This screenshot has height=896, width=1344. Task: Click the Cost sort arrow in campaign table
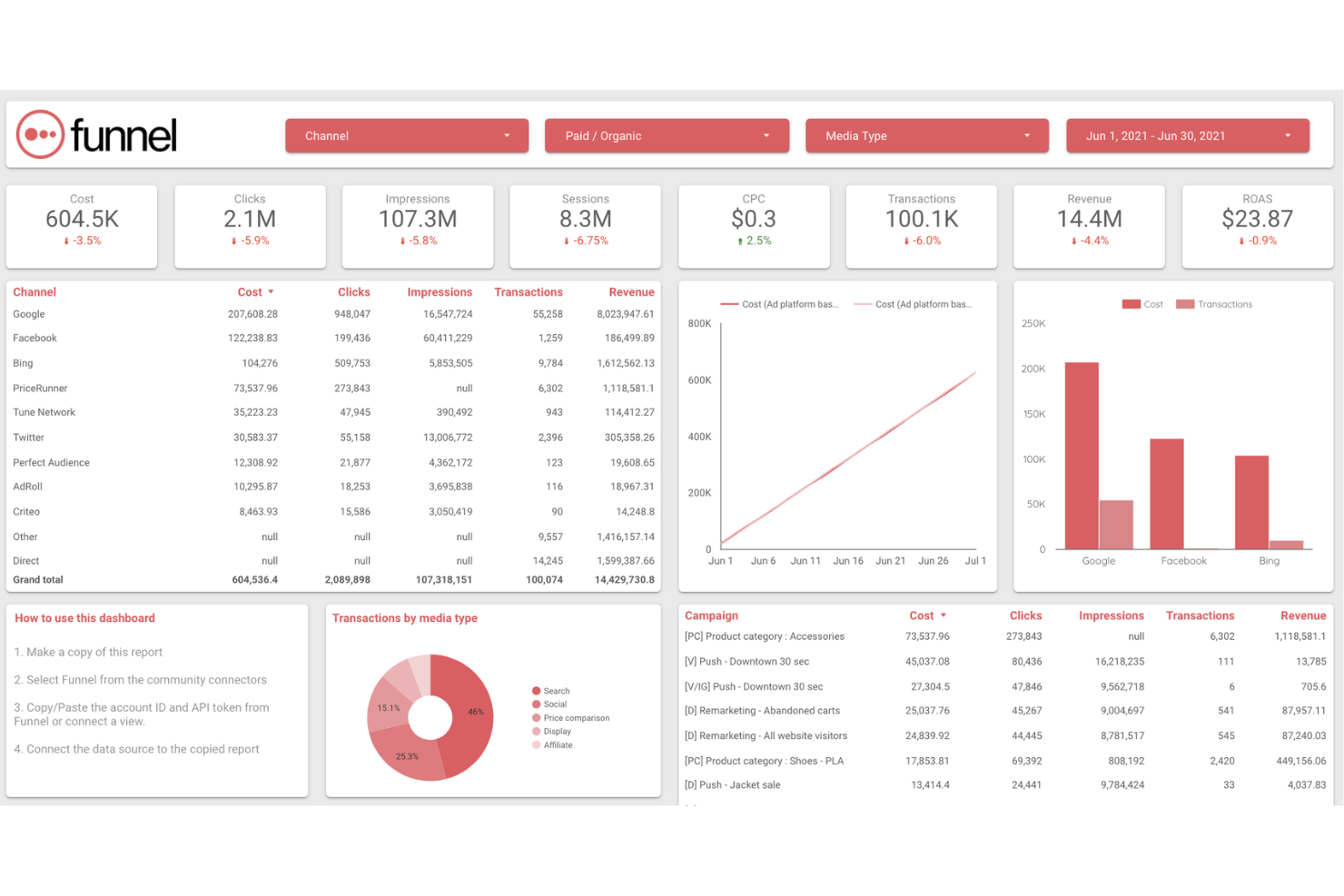pos(944,615)
